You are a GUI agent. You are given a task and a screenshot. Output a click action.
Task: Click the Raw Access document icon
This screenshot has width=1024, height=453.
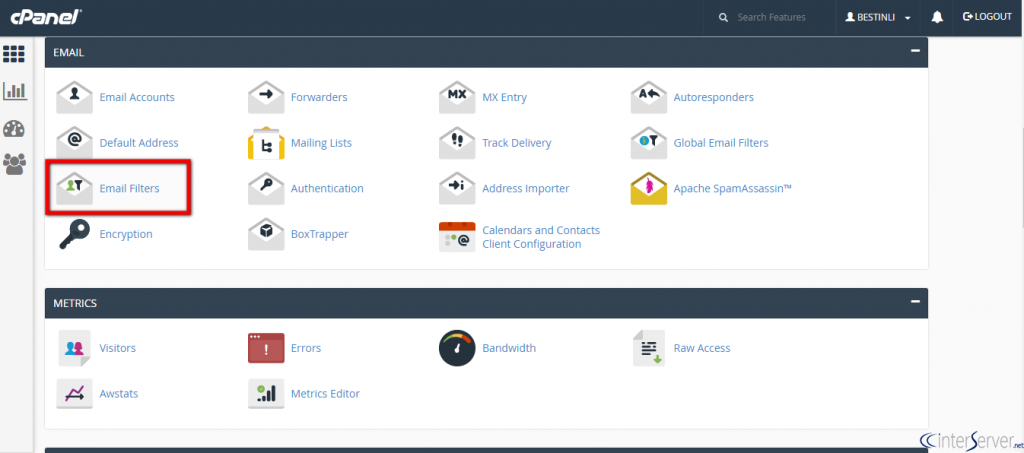pos(648,348)
